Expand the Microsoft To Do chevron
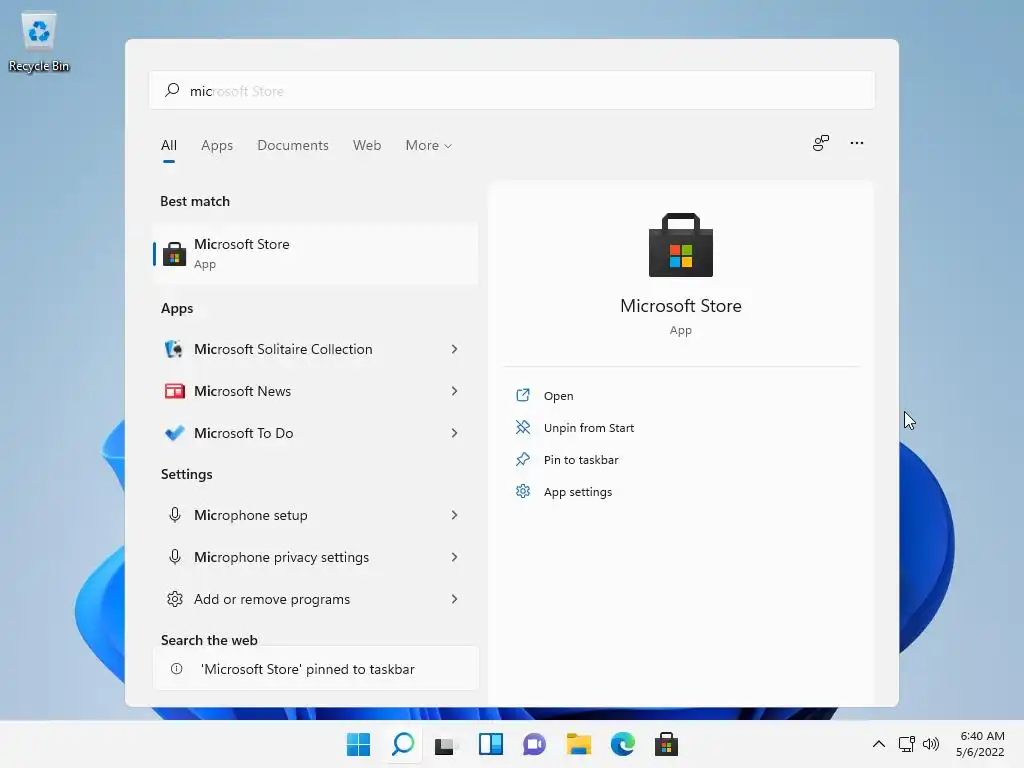The width and height of the screenshot is (1024, 768). 455,433
